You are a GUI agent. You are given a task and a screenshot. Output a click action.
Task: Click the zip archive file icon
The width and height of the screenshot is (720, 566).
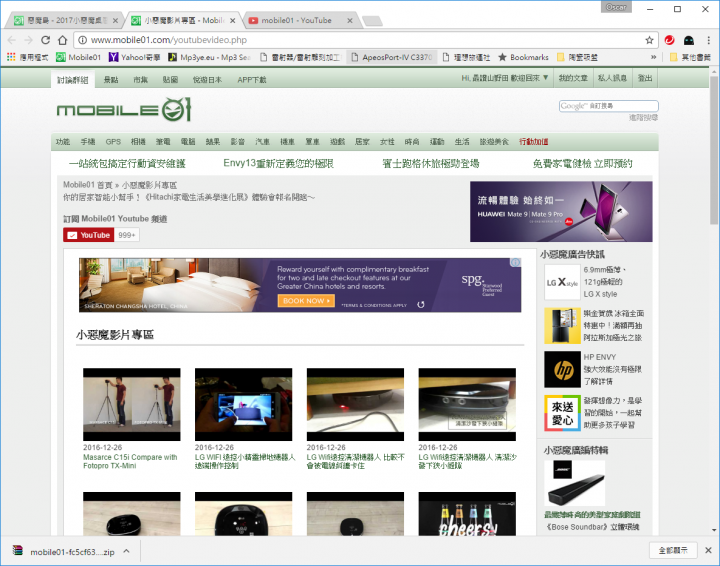(17, 550)
